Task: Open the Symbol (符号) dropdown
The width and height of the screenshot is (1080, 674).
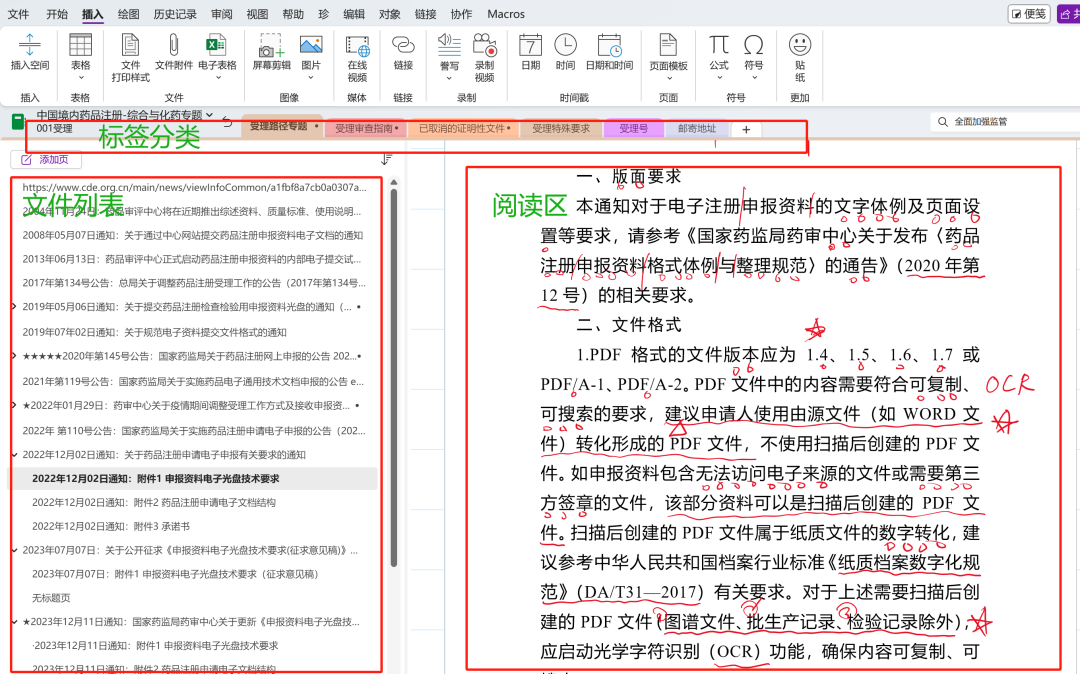Action: pos(754,77)
